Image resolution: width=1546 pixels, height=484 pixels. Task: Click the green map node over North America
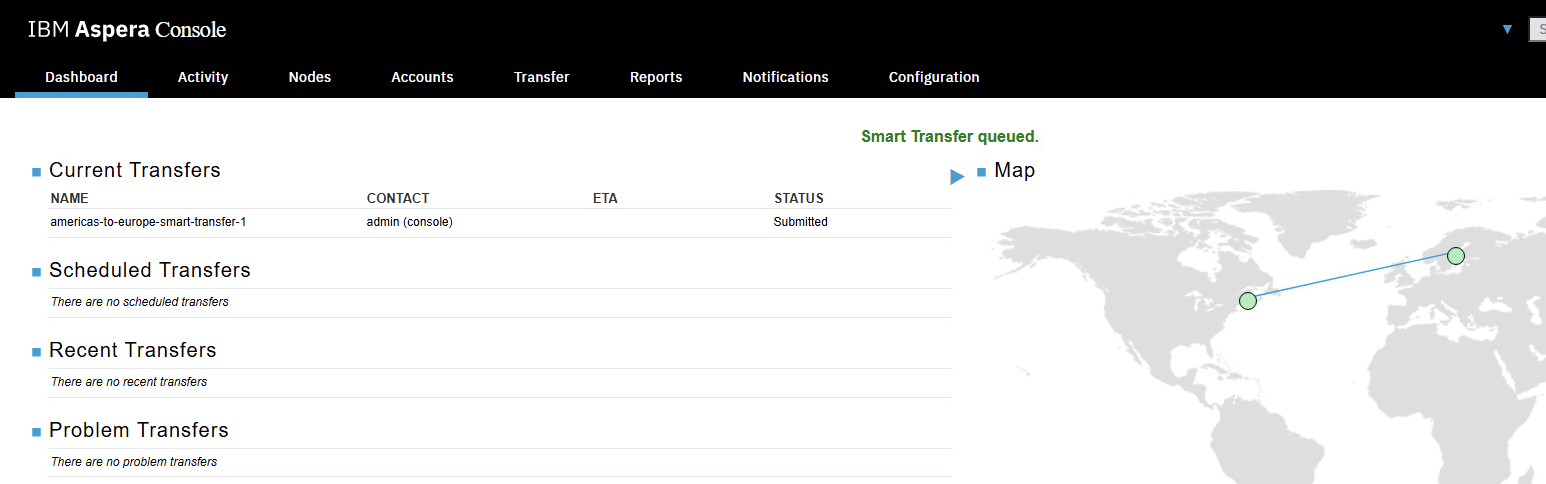pos(1247,301)
